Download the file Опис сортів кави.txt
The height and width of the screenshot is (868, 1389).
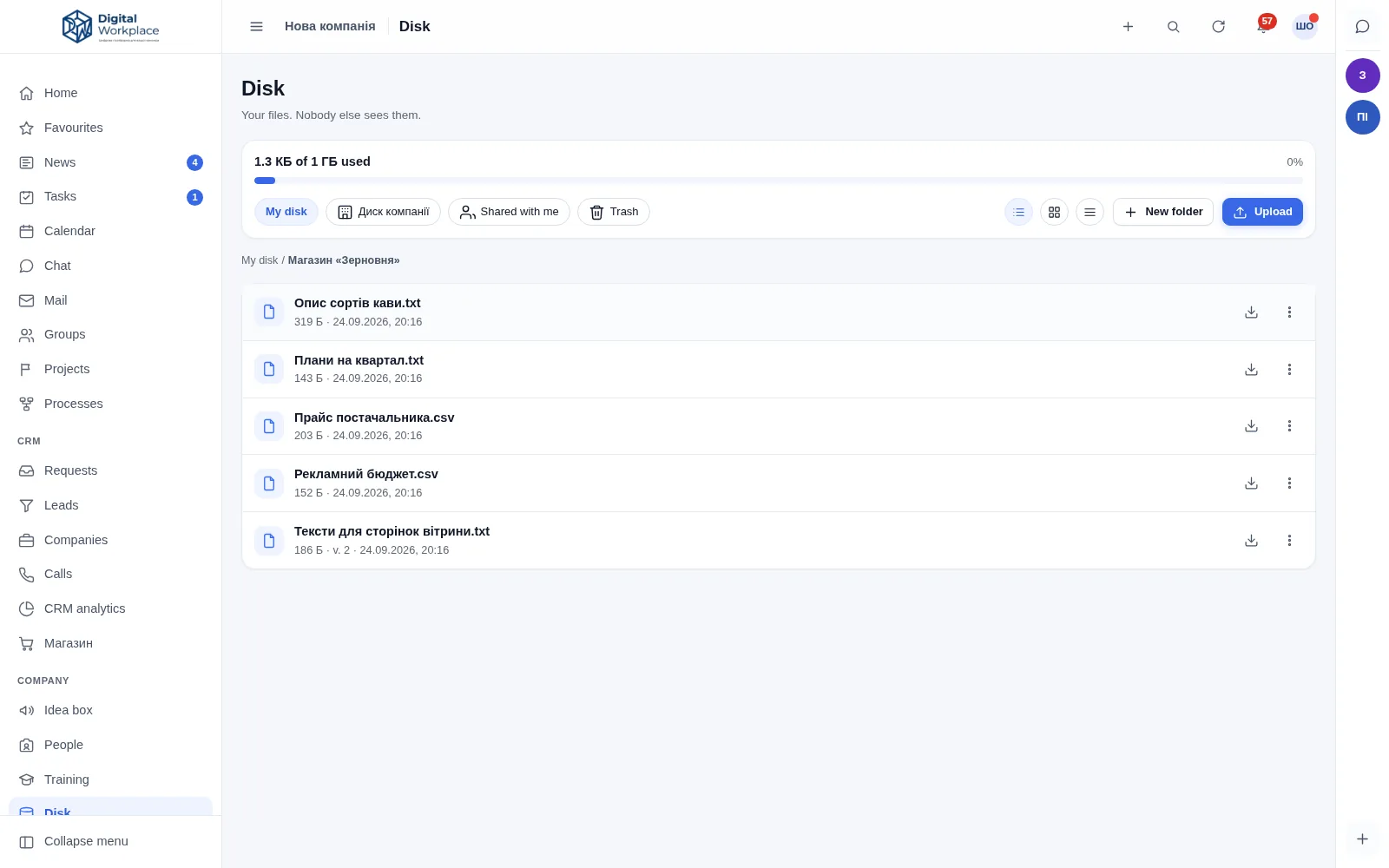click(x=1251, y=312)
